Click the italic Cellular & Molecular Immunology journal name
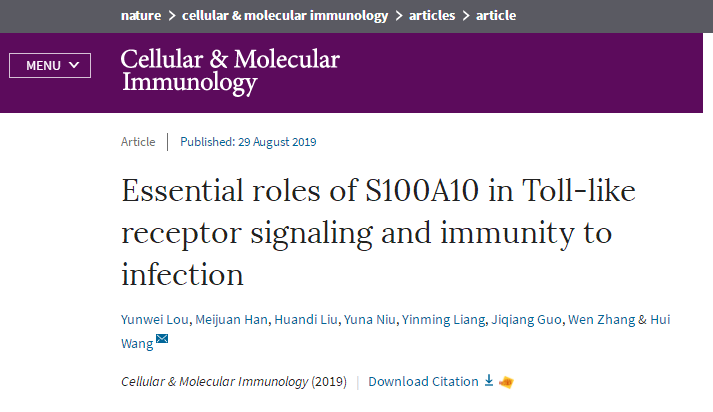 214,382
